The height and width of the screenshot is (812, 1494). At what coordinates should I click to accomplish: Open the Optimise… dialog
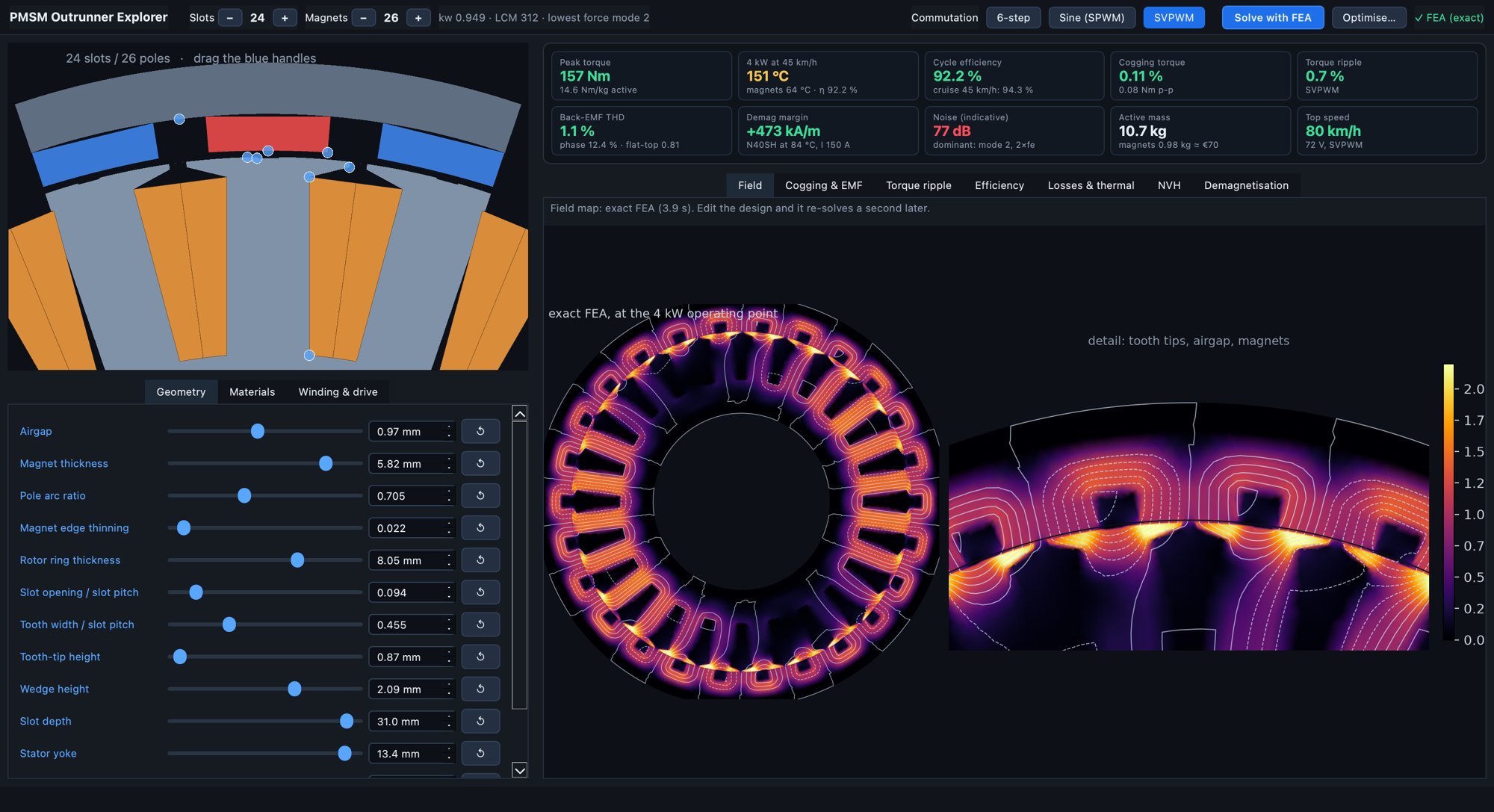click(1369, 17)
